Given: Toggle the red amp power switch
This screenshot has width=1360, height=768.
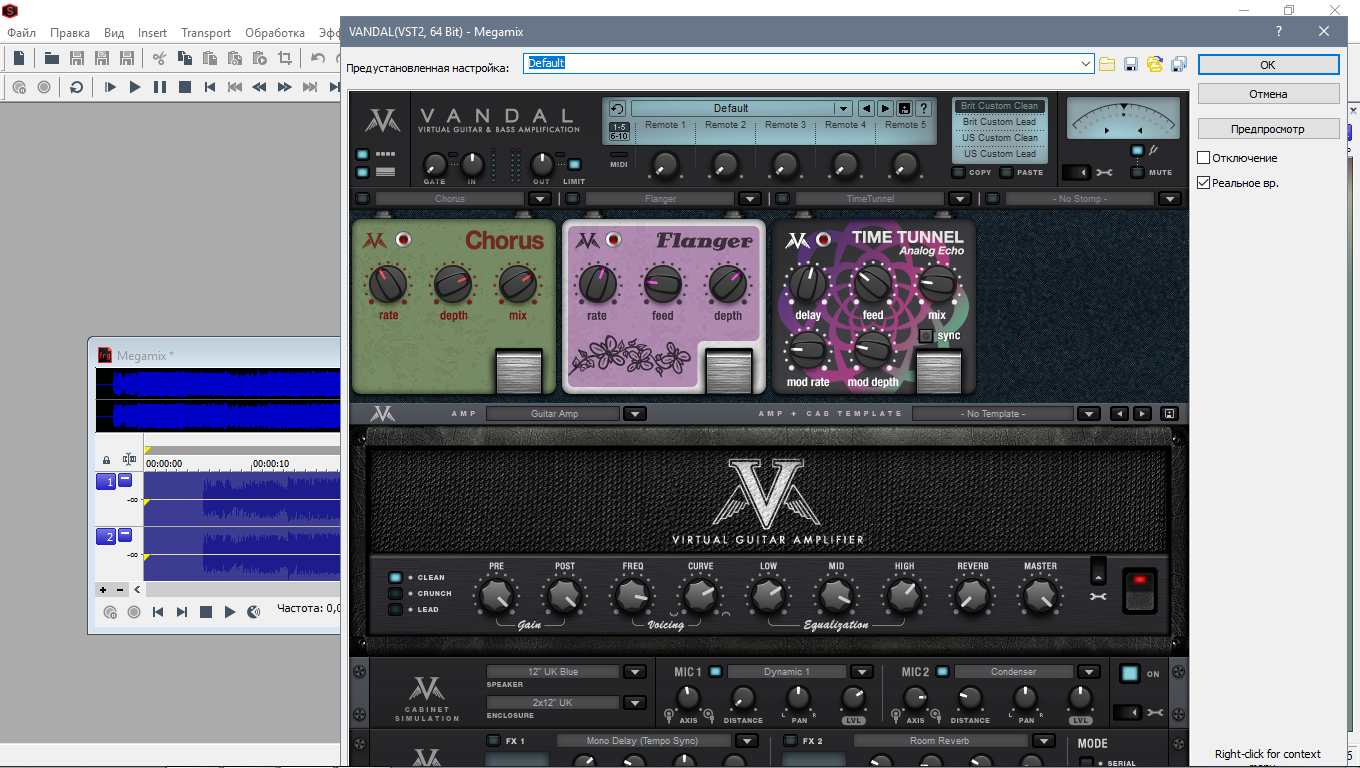Looking at the screenshot, I should click(1139, 589).
